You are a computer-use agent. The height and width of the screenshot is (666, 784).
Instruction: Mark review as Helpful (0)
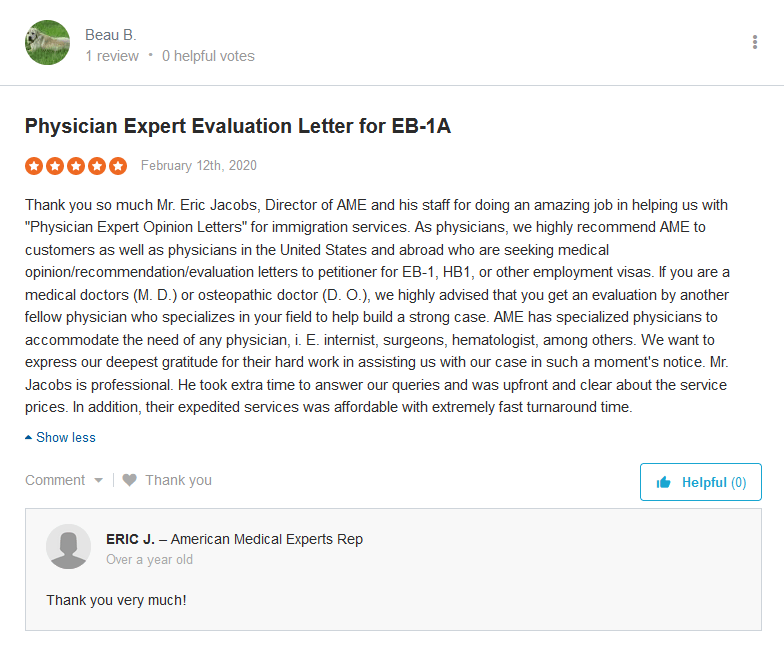tap(700, 482)
